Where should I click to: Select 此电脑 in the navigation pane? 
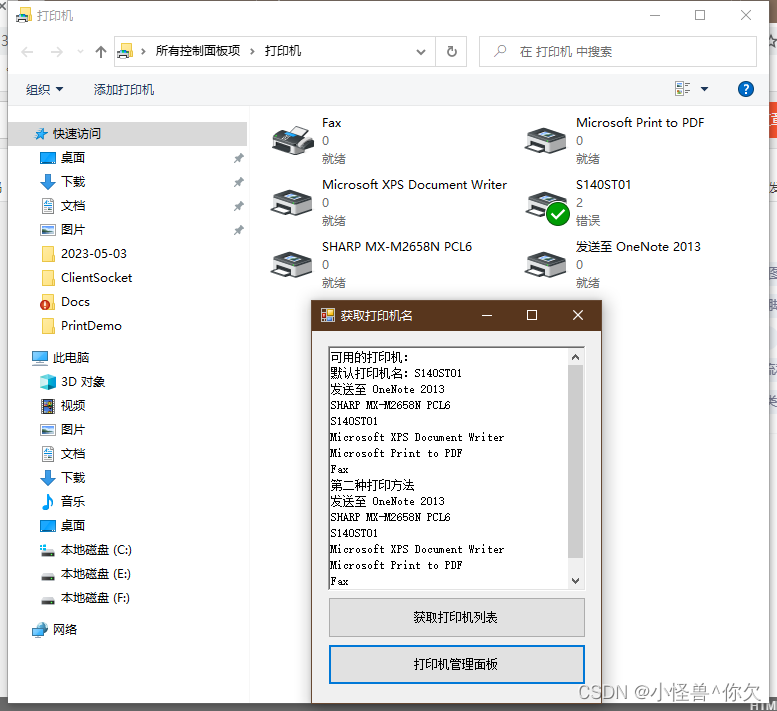[60, 357]
